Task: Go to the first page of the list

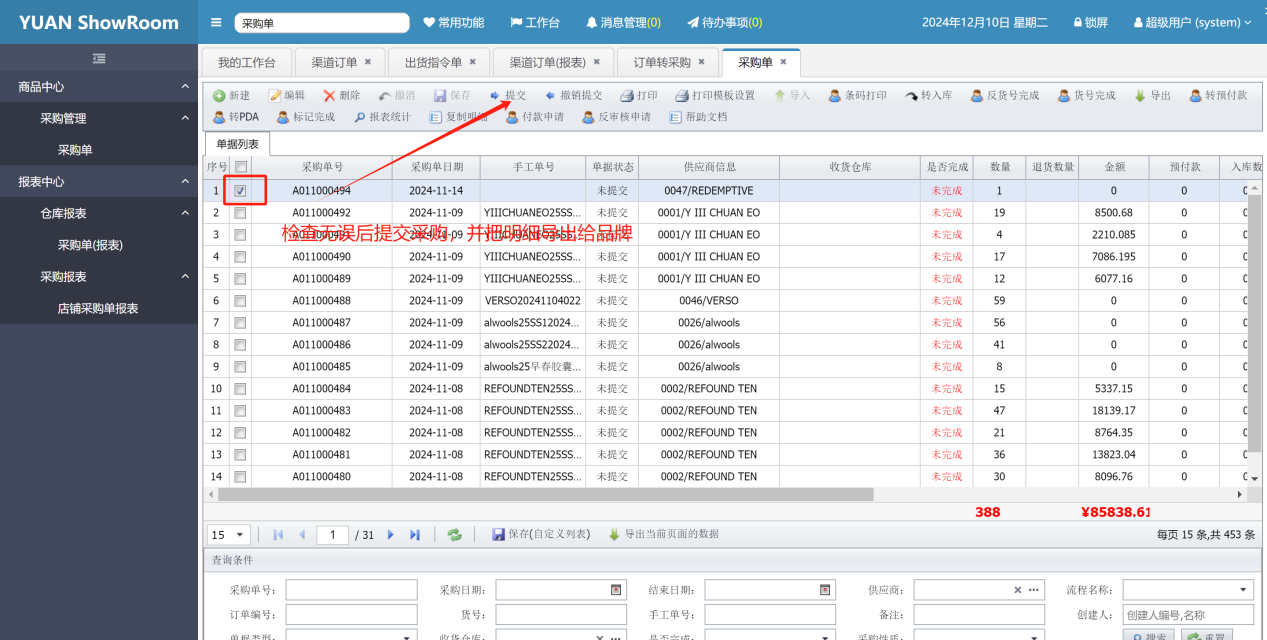Action: [x=278, y=535]
